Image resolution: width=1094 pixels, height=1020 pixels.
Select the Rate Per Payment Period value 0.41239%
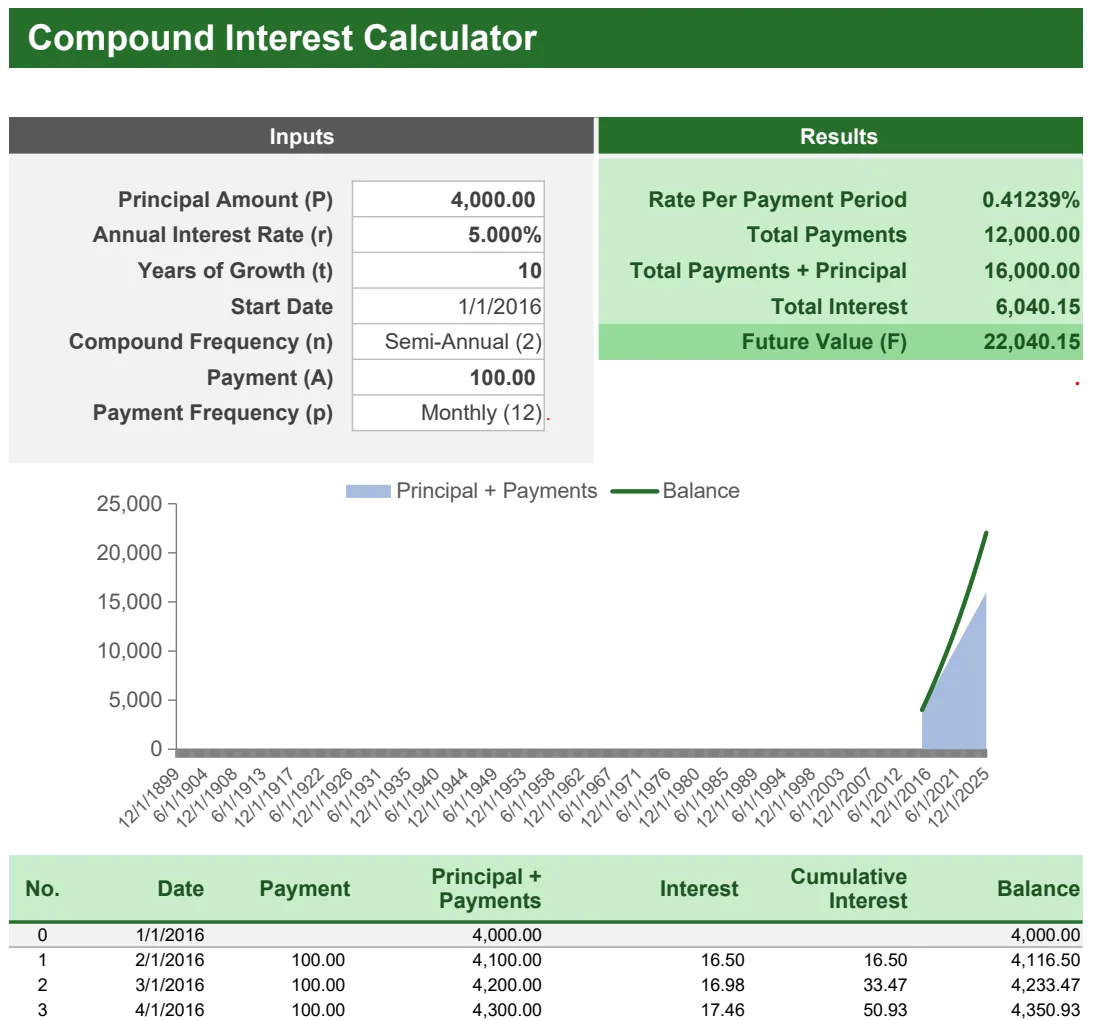click(x=1031, y=200)
